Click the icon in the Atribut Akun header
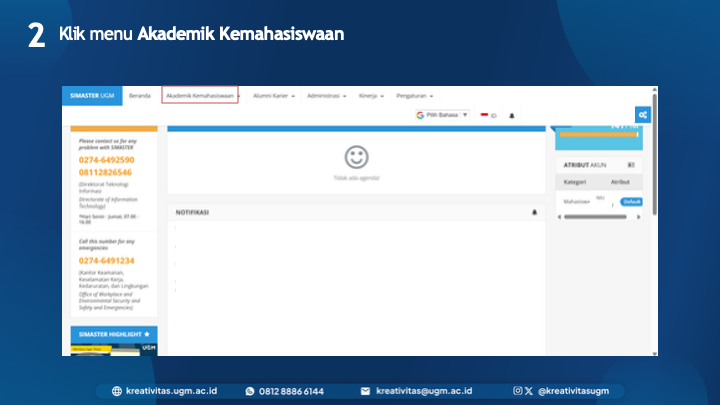This screenshot has height=405, width=720. (x=630, y=164)
